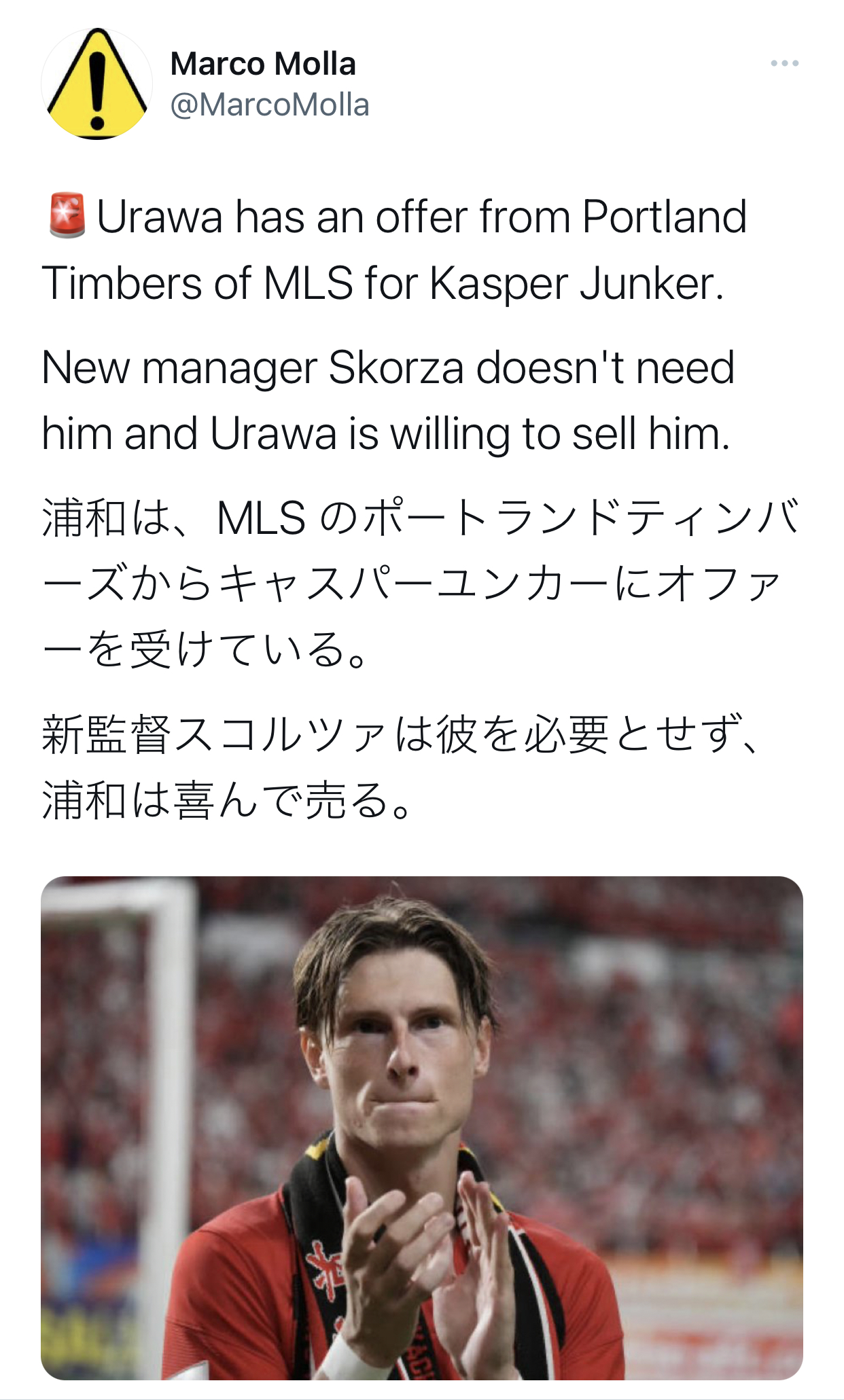Open the three-dot more options menu

(x=784, y=64)
